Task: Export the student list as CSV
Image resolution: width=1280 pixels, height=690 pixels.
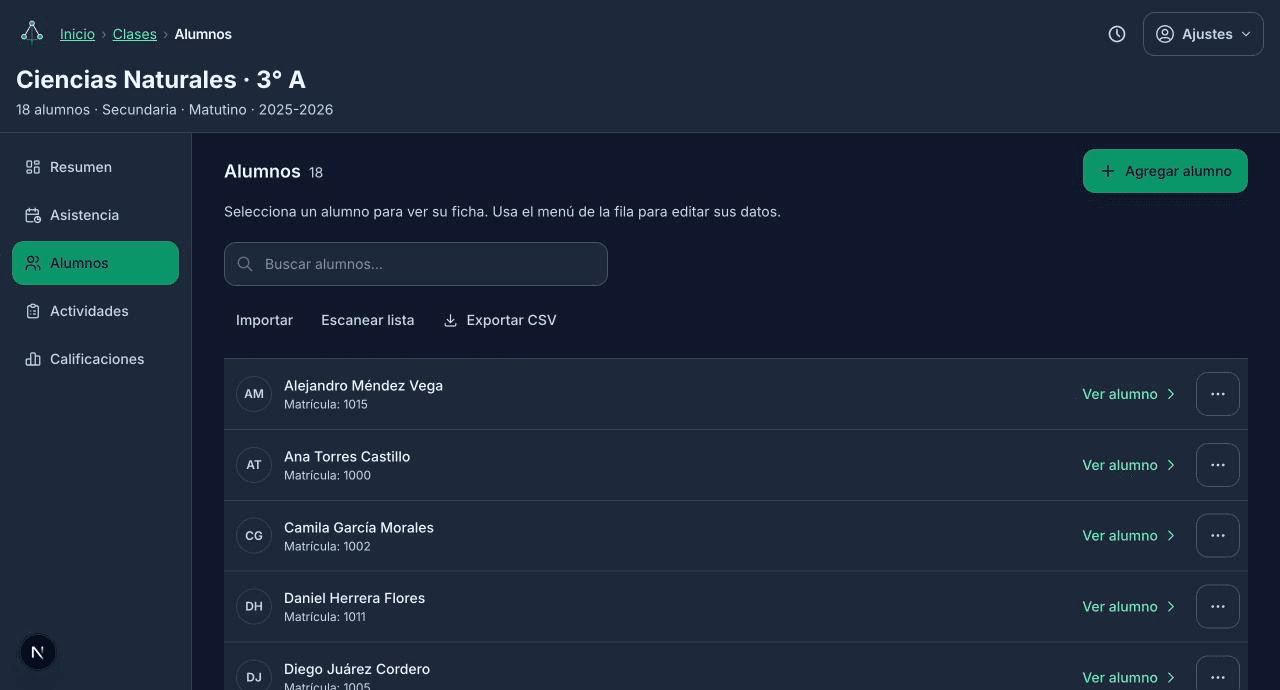Action: point(499,320)
